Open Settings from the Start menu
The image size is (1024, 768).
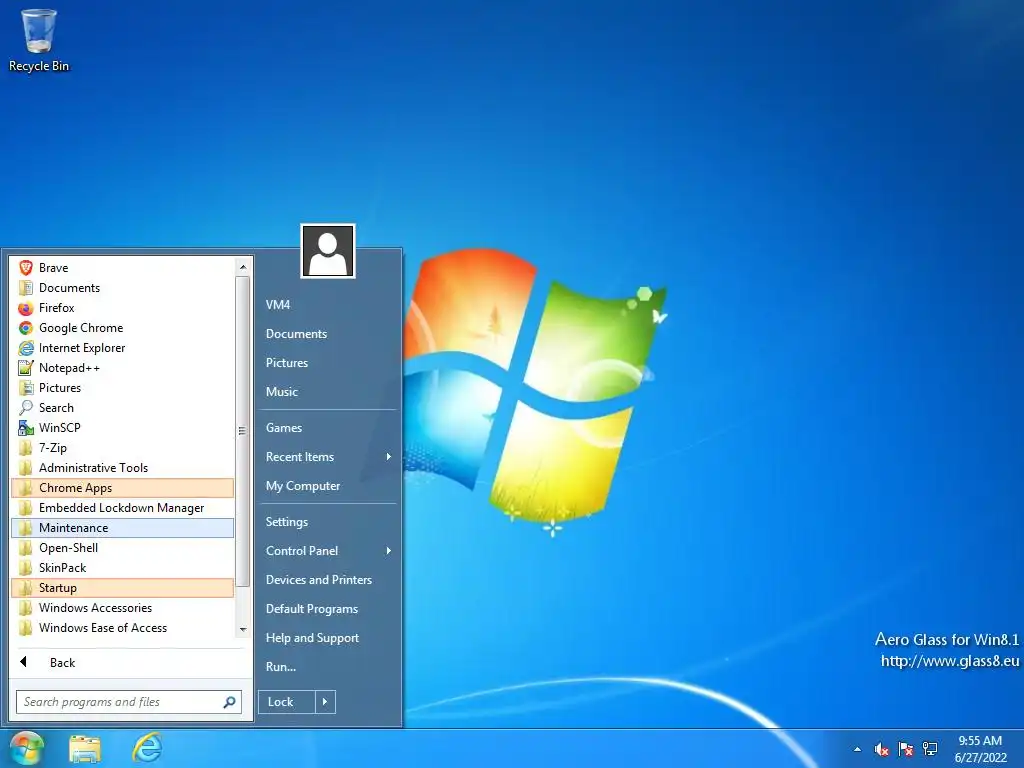(x=287, y=522)
